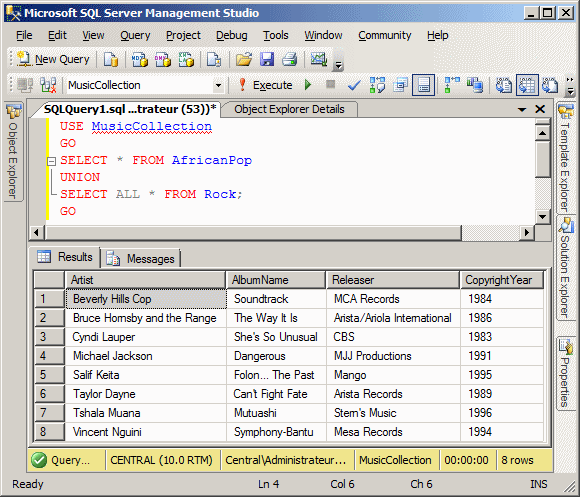Display Estimated Execution Plan icon
Screen dimensions: 580x497
[x=377, y=85]
